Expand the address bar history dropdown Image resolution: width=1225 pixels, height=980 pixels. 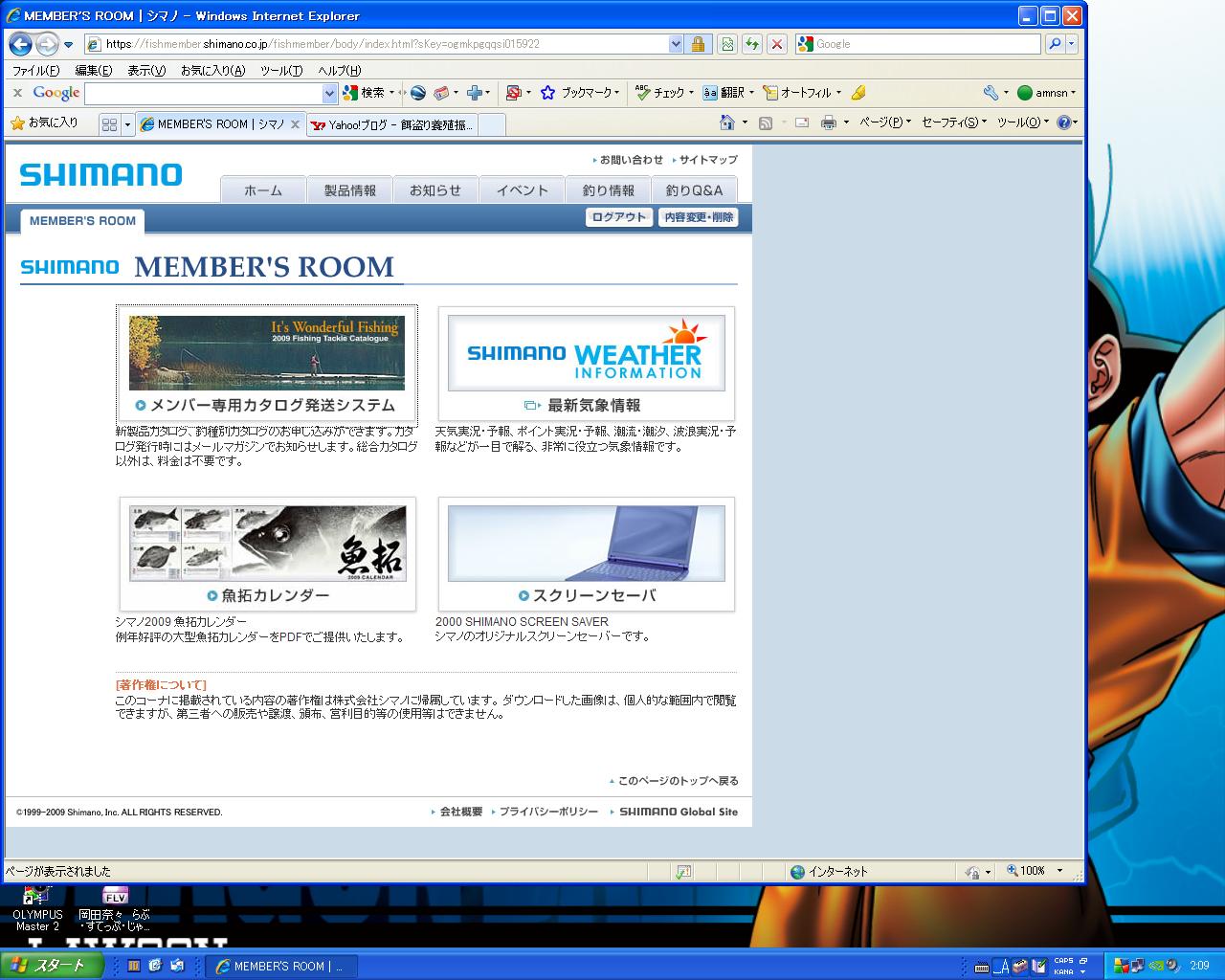(676, 44)
